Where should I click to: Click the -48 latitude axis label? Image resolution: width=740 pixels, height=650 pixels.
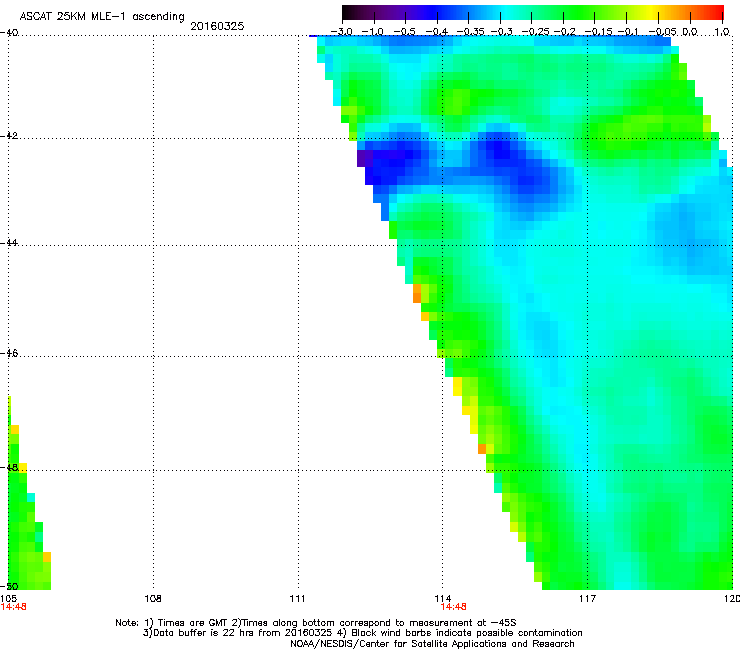(x=9, y=467)
